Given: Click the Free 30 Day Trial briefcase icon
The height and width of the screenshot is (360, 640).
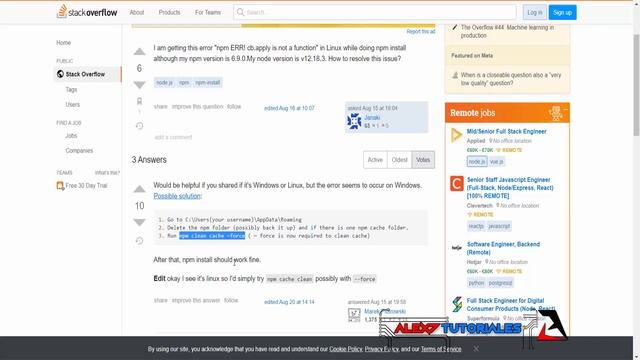Looking at the screenshot, I should pos(60,186).
